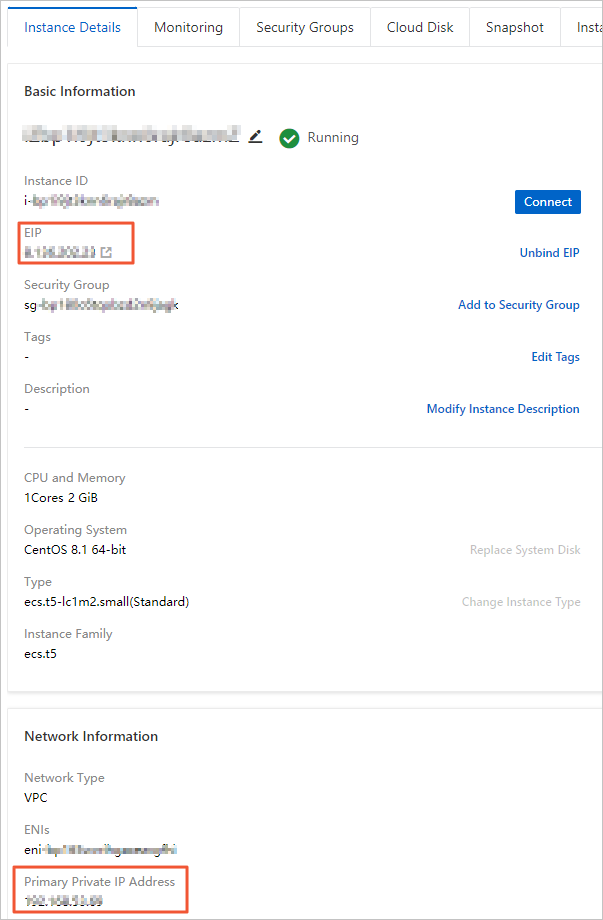Viewport: 603px width, 920px height.
Task: Open the EIP external link icon
Action: 106,252
